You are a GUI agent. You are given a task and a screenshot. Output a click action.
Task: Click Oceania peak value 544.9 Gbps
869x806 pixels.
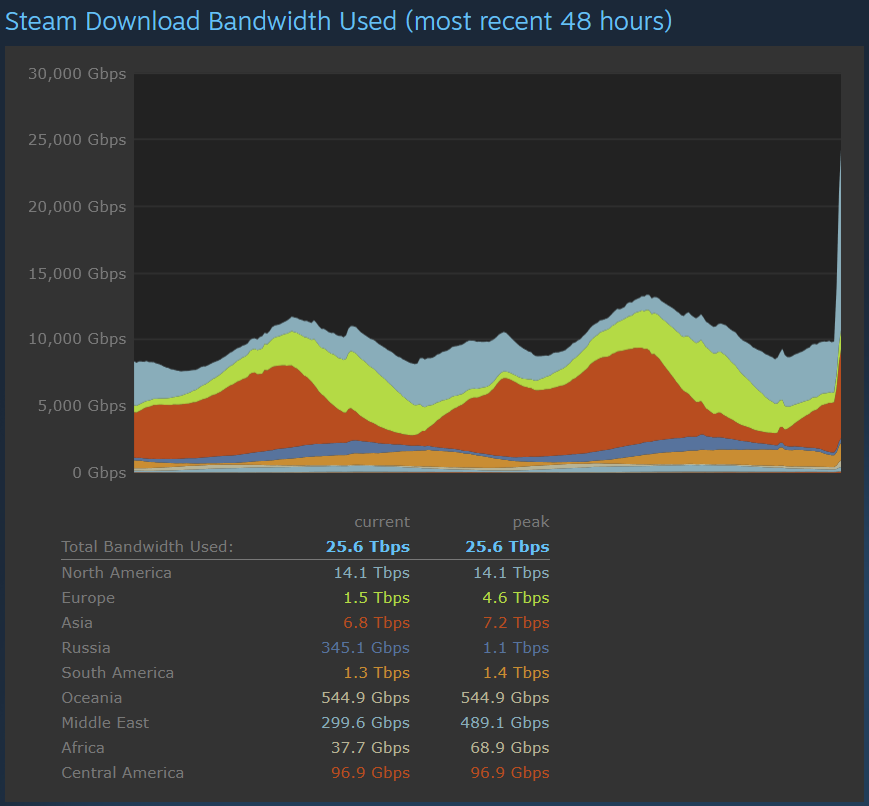[505, 697]
